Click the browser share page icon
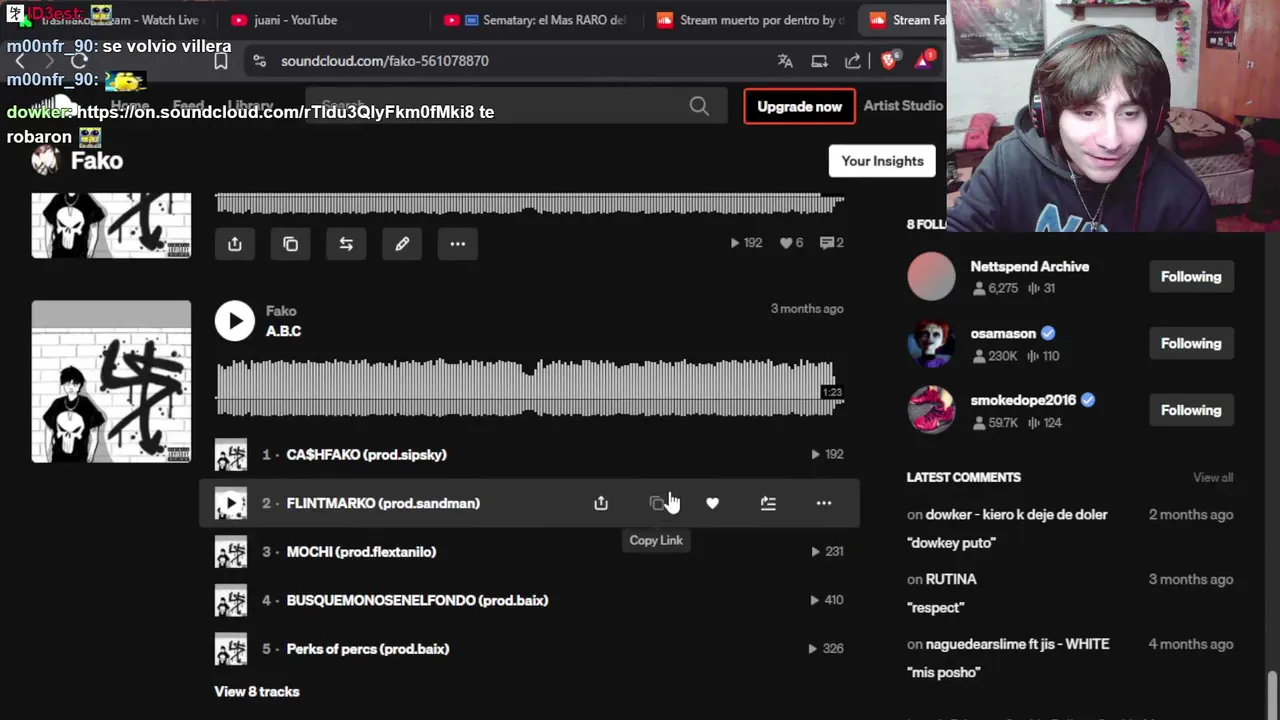This screenshot has height=720, width=1280. pyautogui.click(x=853, y=61)
